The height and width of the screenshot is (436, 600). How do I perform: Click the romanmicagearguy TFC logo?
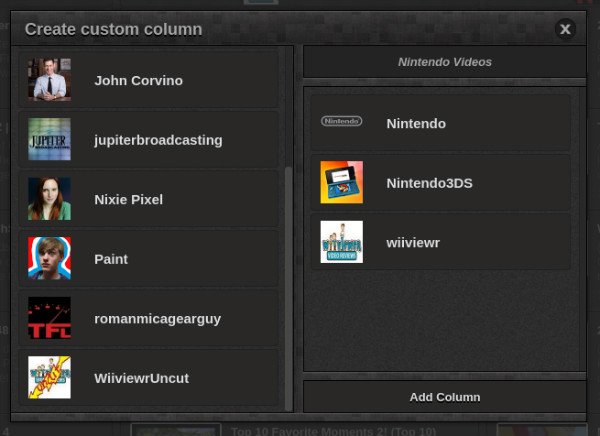coord(49,318)
